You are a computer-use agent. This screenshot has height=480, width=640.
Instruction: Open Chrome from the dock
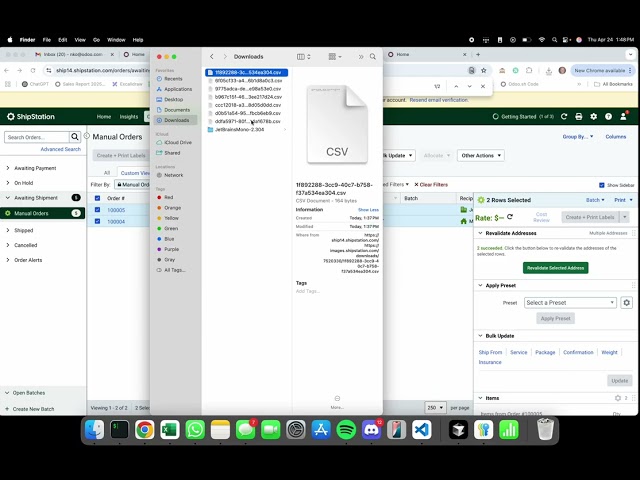tap(144, 430)
